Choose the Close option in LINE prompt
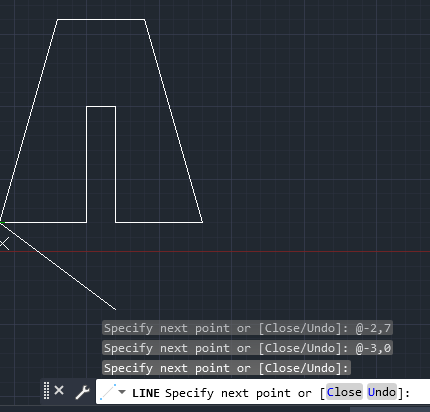 click(344, 392)
